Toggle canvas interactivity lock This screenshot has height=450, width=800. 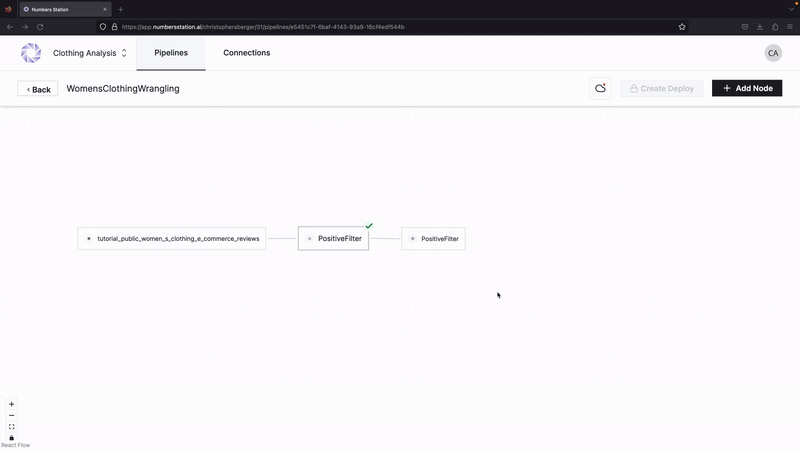11,438
